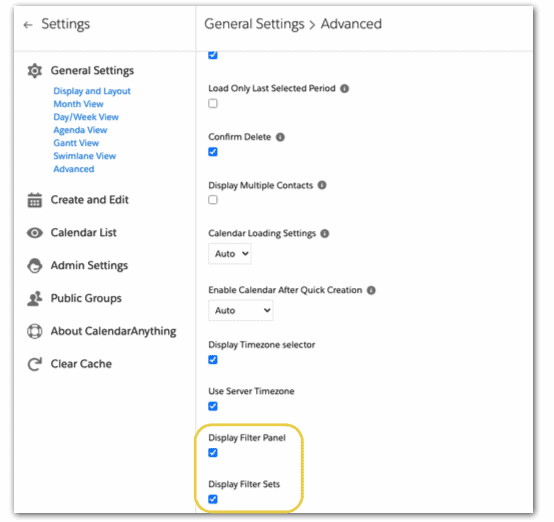Disable the Display Filter Sets checkbox
The width and height of the screenshot is (554, 522).
coord(213,499)
